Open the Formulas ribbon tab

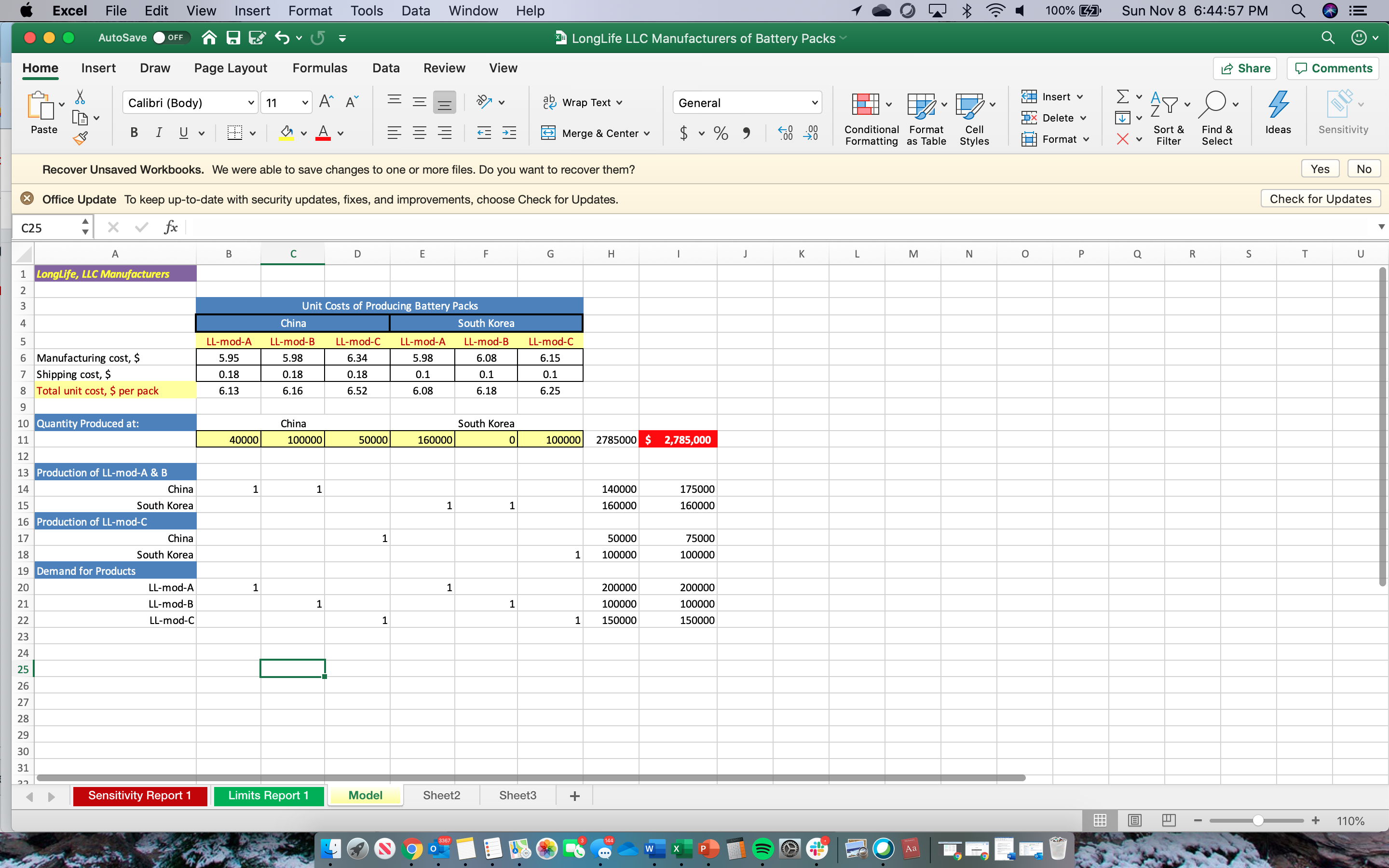click(x=320, y=68)
